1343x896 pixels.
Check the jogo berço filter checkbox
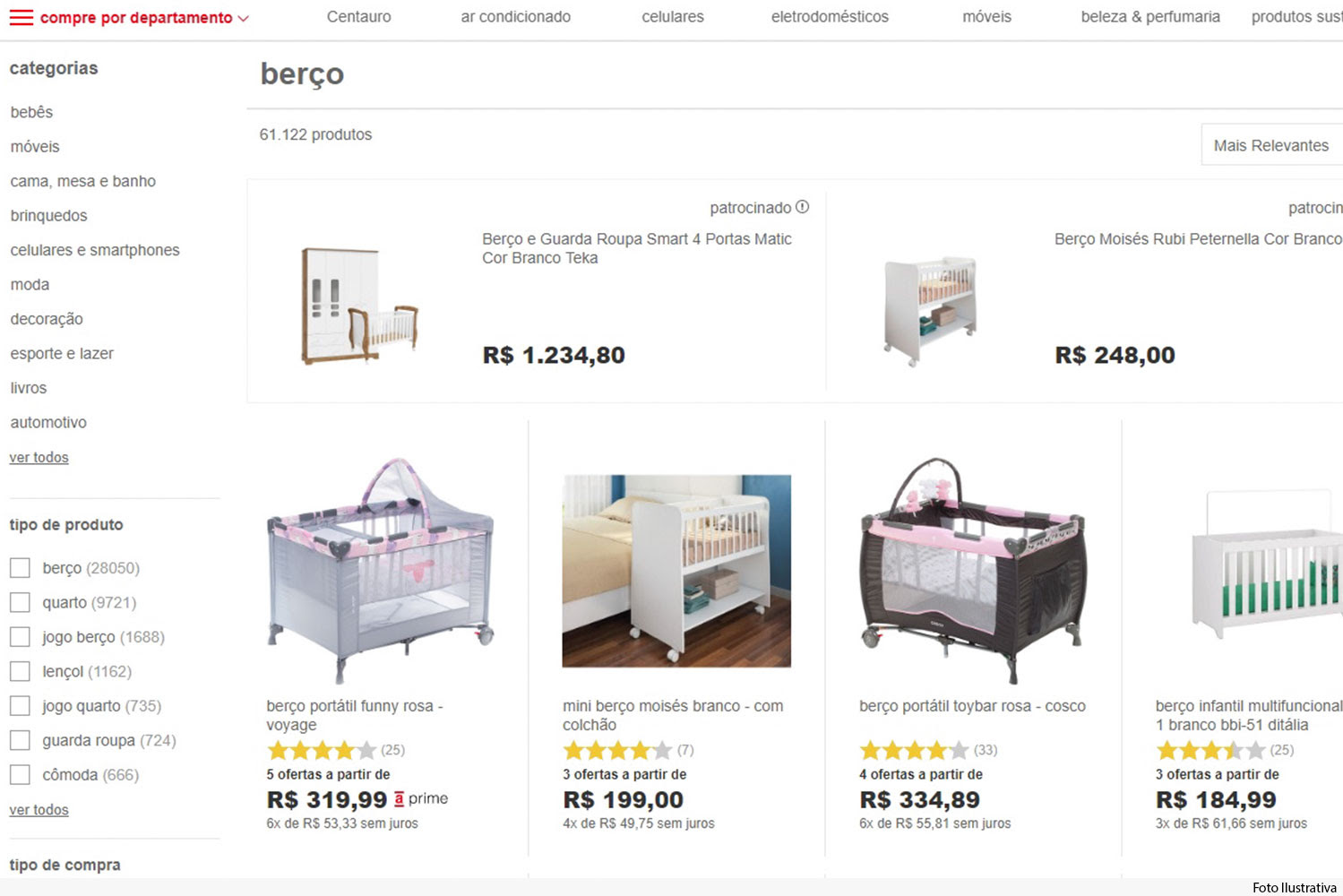[20, 637]
